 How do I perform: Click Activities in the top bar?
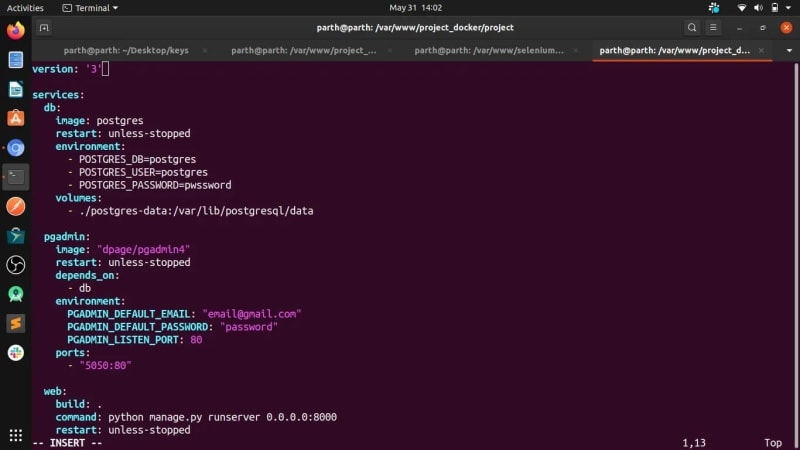(x=25, y=8)
